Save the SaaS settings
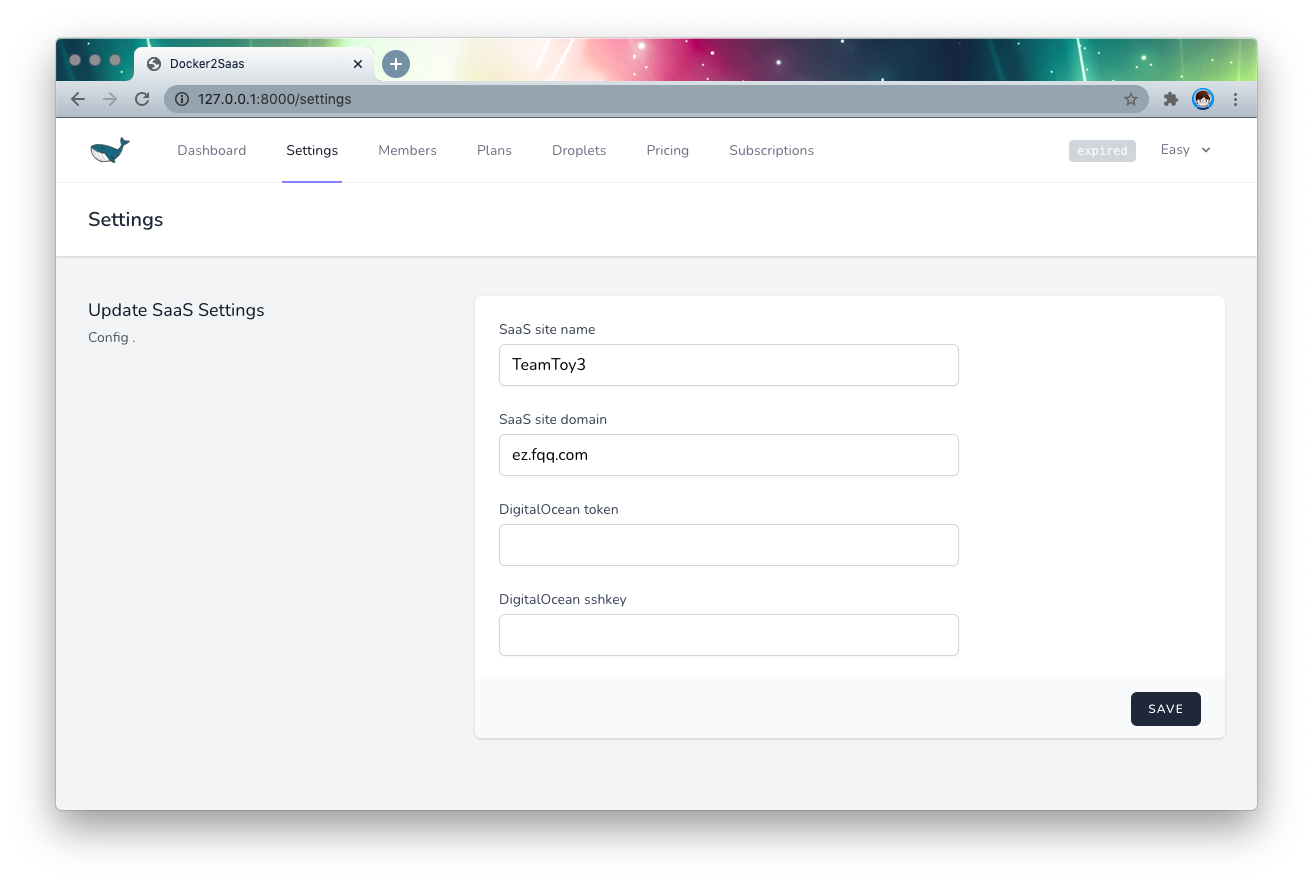Viewport: 1313px width, 884px height. tap(1166, 708)
